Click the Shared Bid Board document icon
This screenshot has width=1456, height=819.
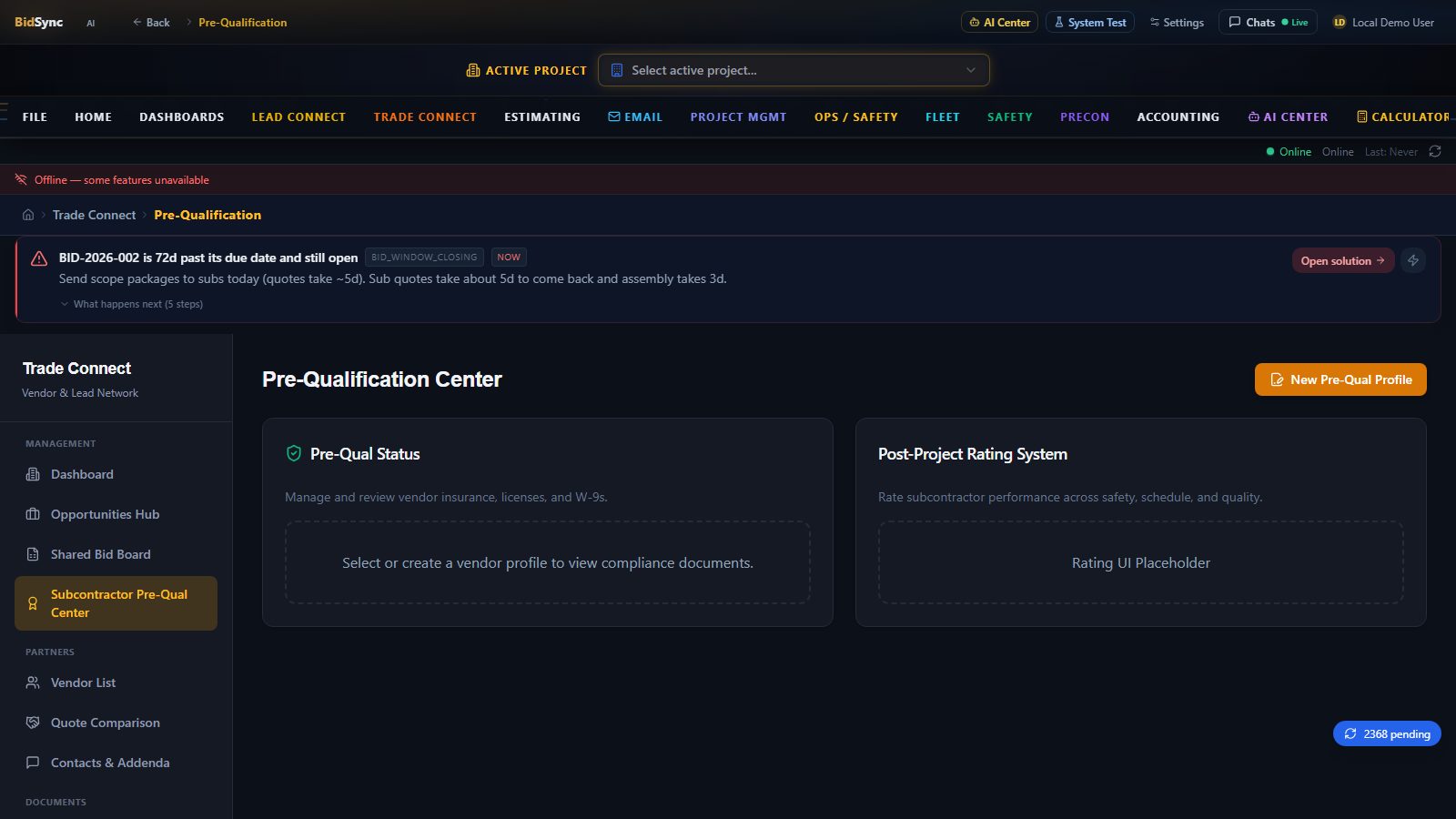(x=33, y=554)
